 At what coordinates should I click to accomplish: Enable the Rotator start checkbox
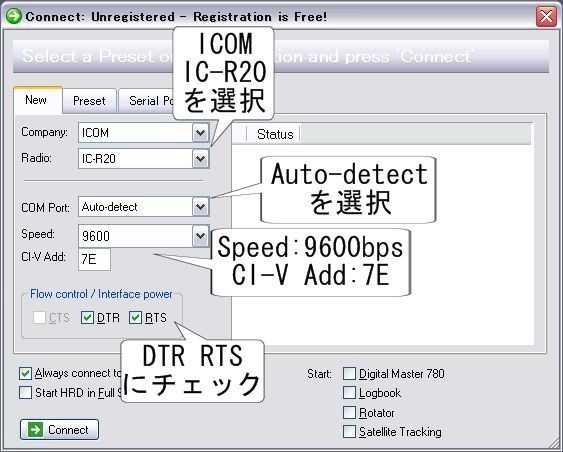tap(349, 413)
